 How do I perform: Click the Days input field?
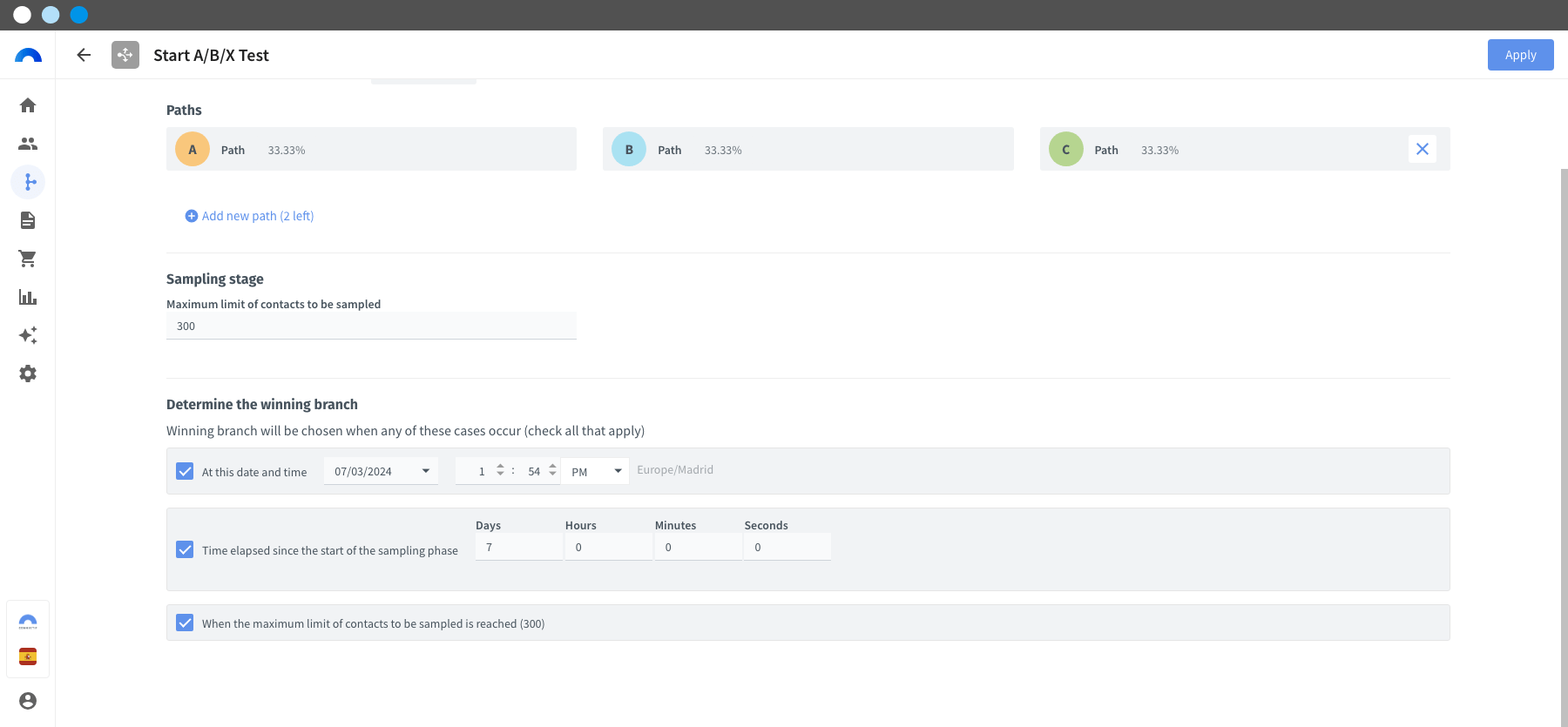[x=519, y=547]
